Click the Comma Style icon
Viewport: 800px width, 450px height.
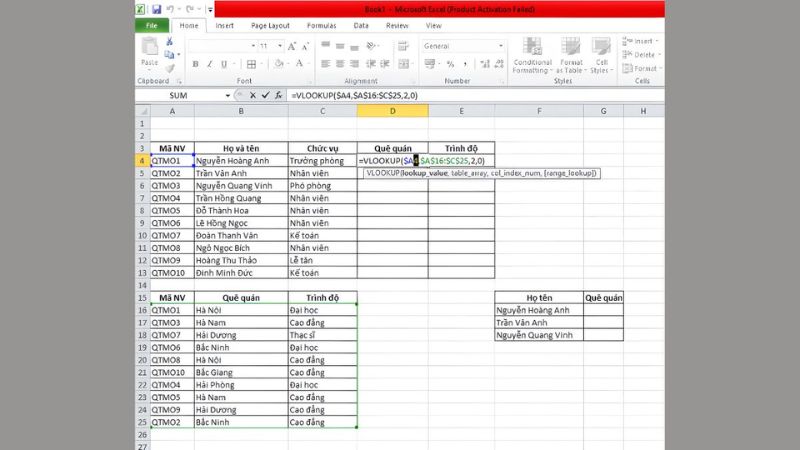(x=465, y=64)
